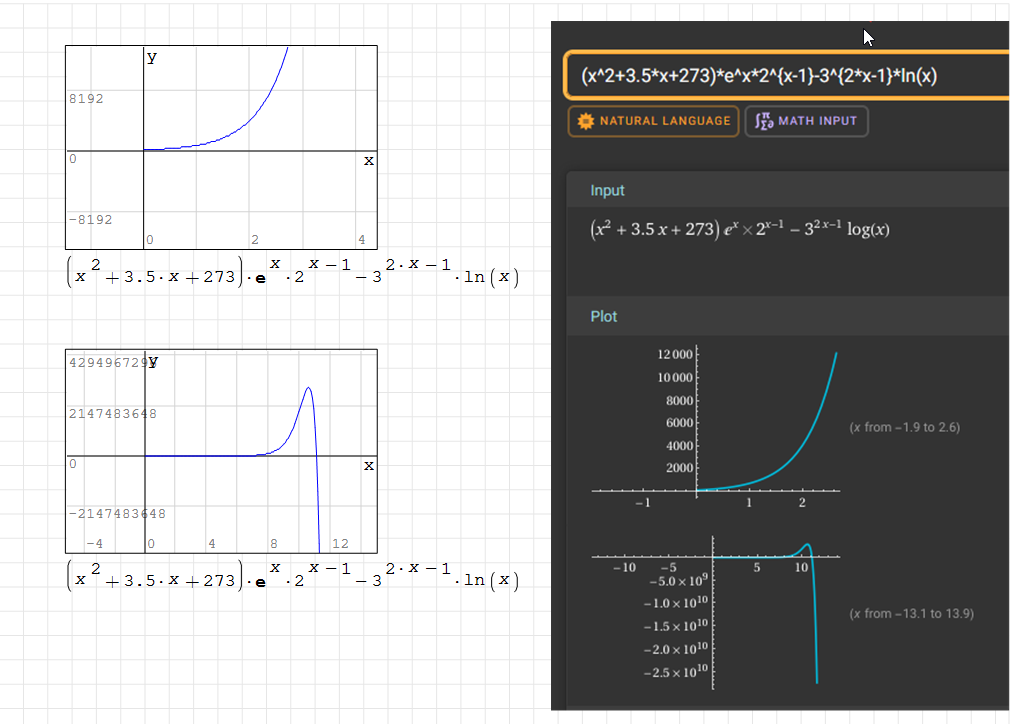Click the Plot section header

point(604,316)
